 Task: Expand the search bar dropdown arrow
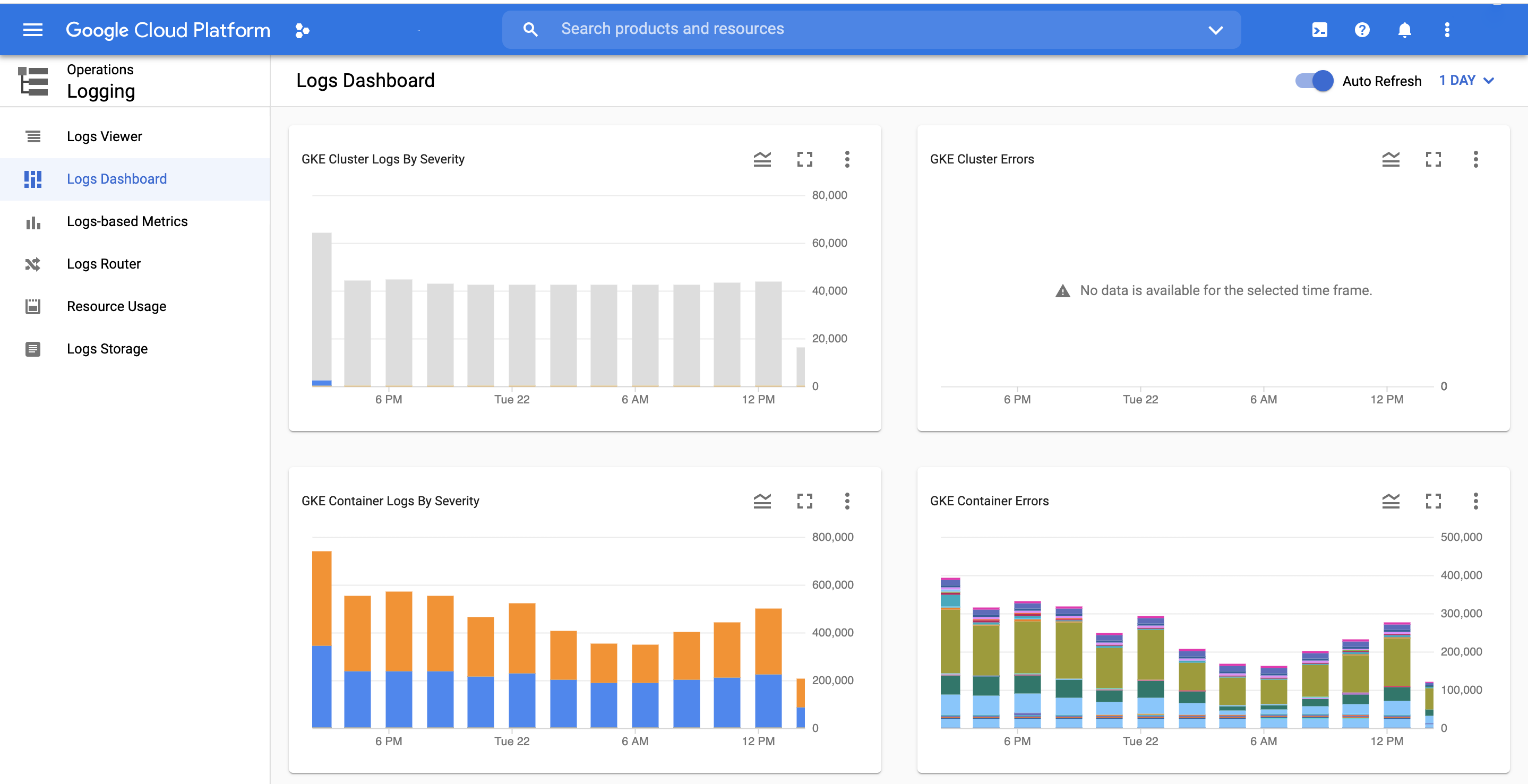(x=1215, y=30)
